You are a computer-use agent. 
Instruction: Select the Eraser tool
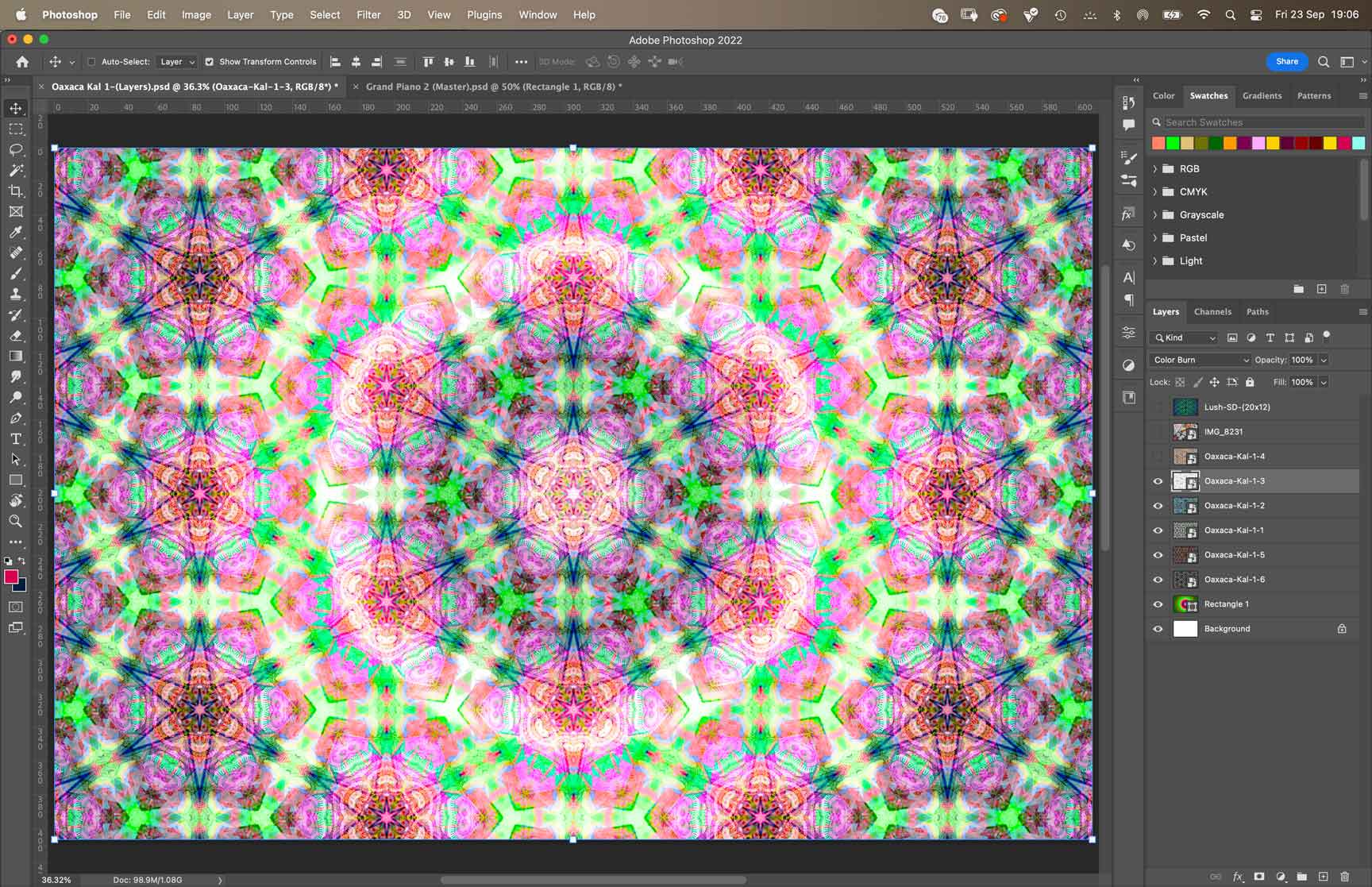point(16,335)
